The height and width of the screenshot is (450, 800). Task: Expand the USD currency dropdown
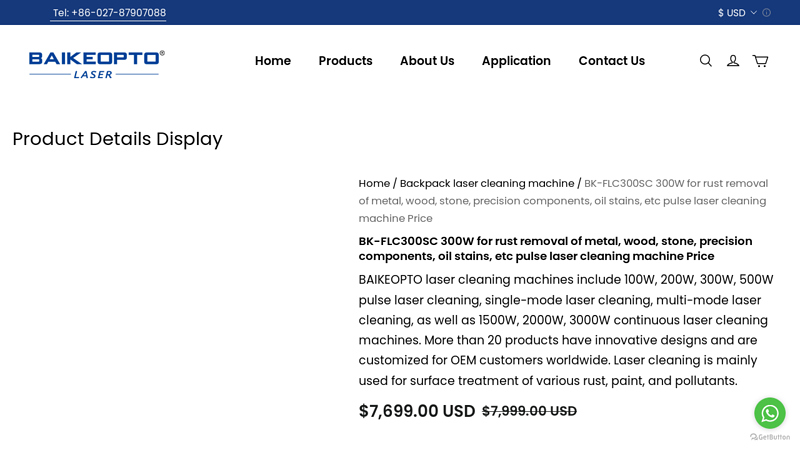pyautogui.click(x=737, y=13)
